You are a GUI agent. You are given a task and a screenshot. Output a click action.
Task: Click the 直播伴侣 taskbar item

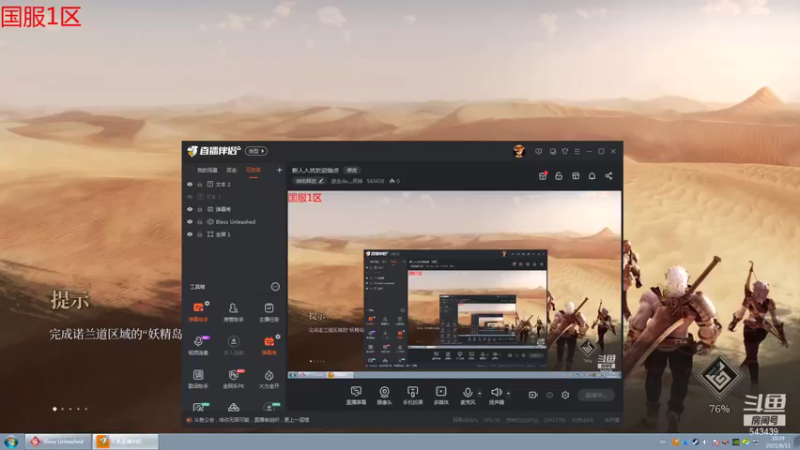(126, 442)
